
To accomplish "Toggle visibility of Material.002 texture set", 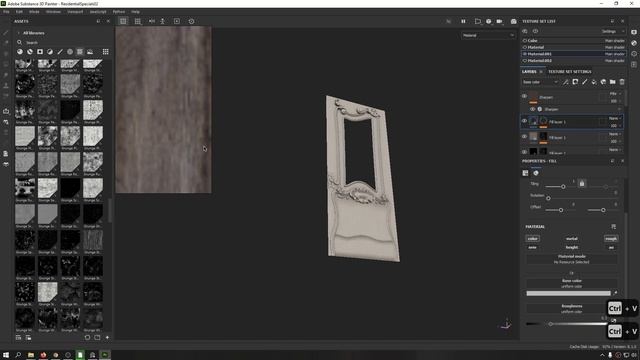I will tap(524, 61).
